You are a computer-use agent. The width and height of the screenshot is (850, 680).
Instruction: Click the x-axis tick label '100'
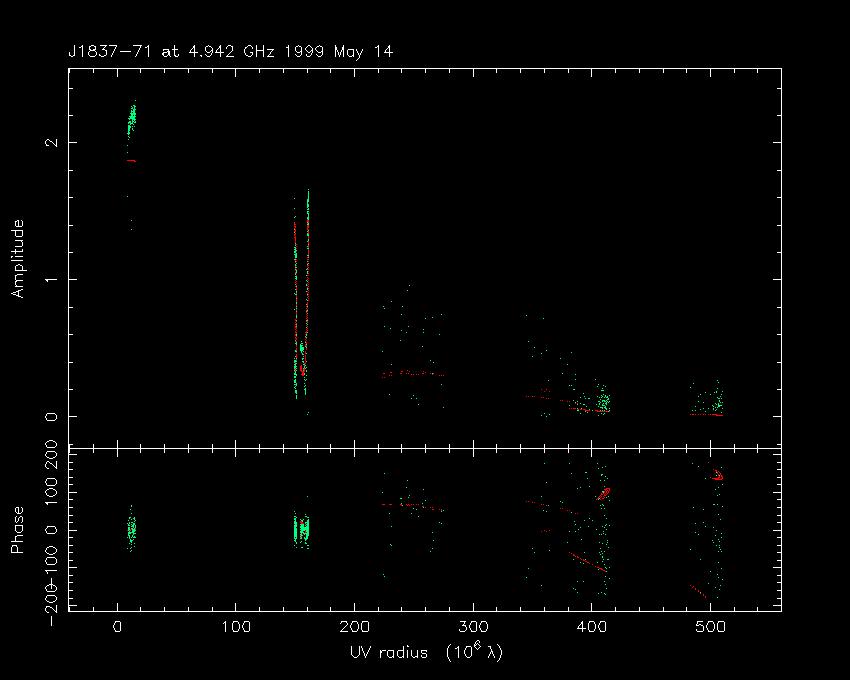coord(236,627)
